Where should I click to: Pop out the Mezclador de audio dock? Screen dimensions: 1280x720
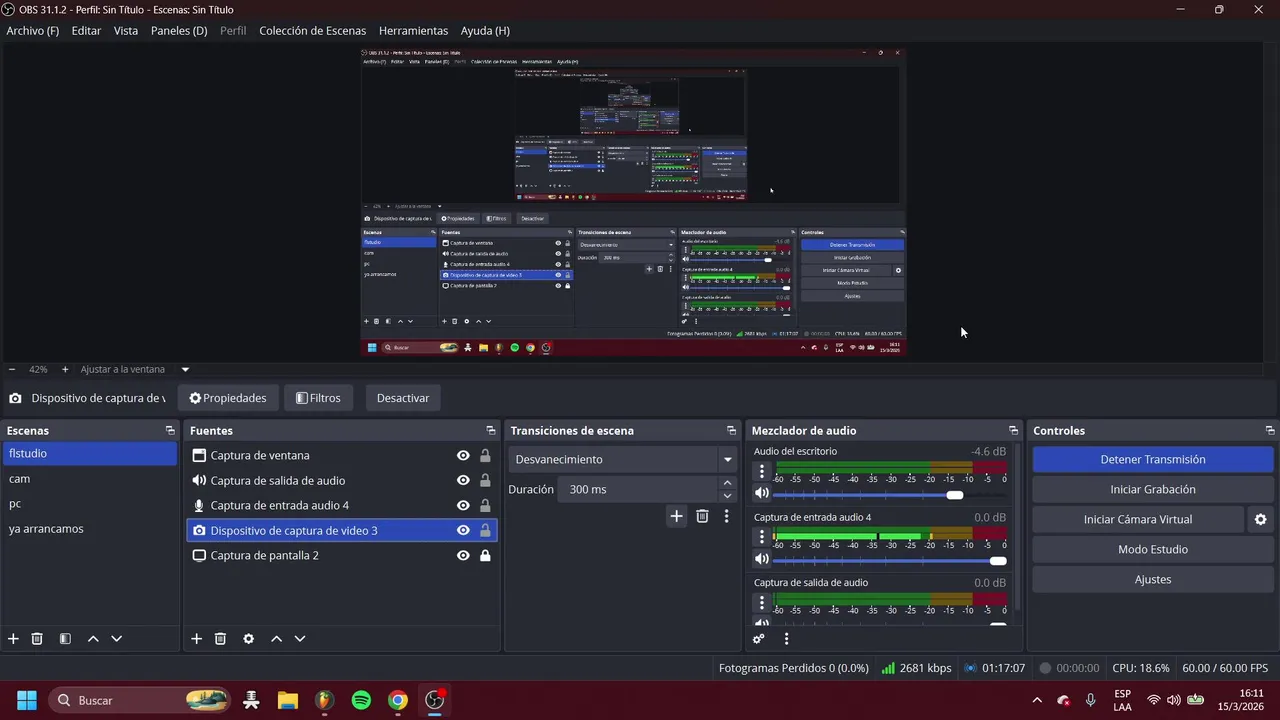coord(1013,430)
